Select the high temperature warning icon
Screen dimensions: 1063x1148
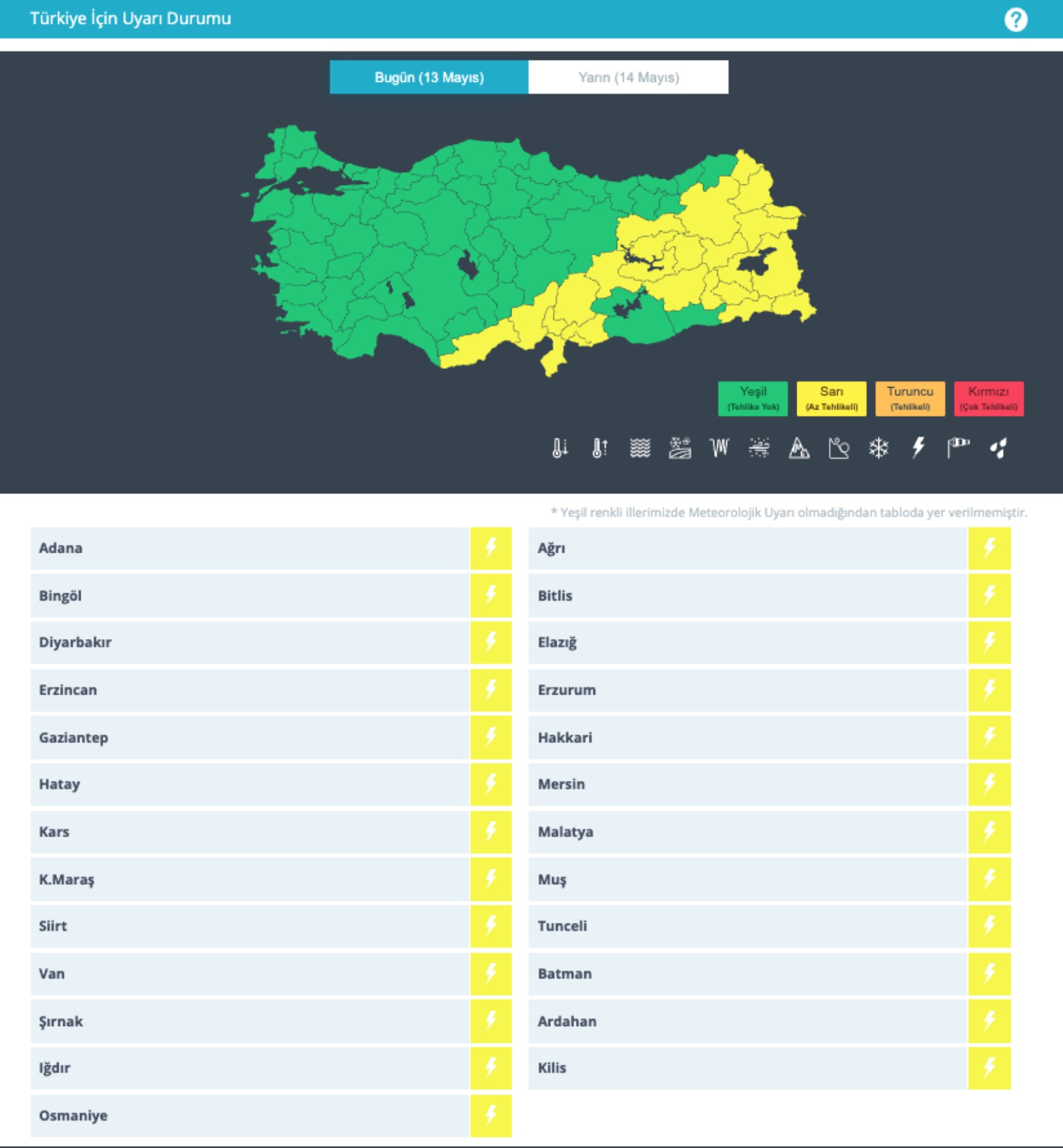[x=600, y=448]
